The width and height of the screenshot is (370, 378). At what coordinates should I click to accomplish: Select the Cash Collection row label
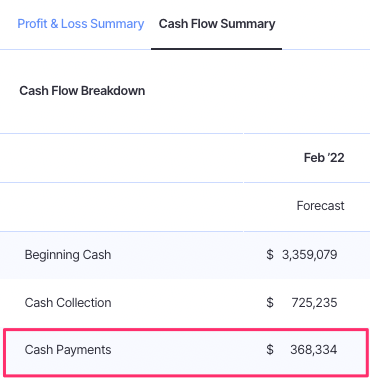point(68,303)
